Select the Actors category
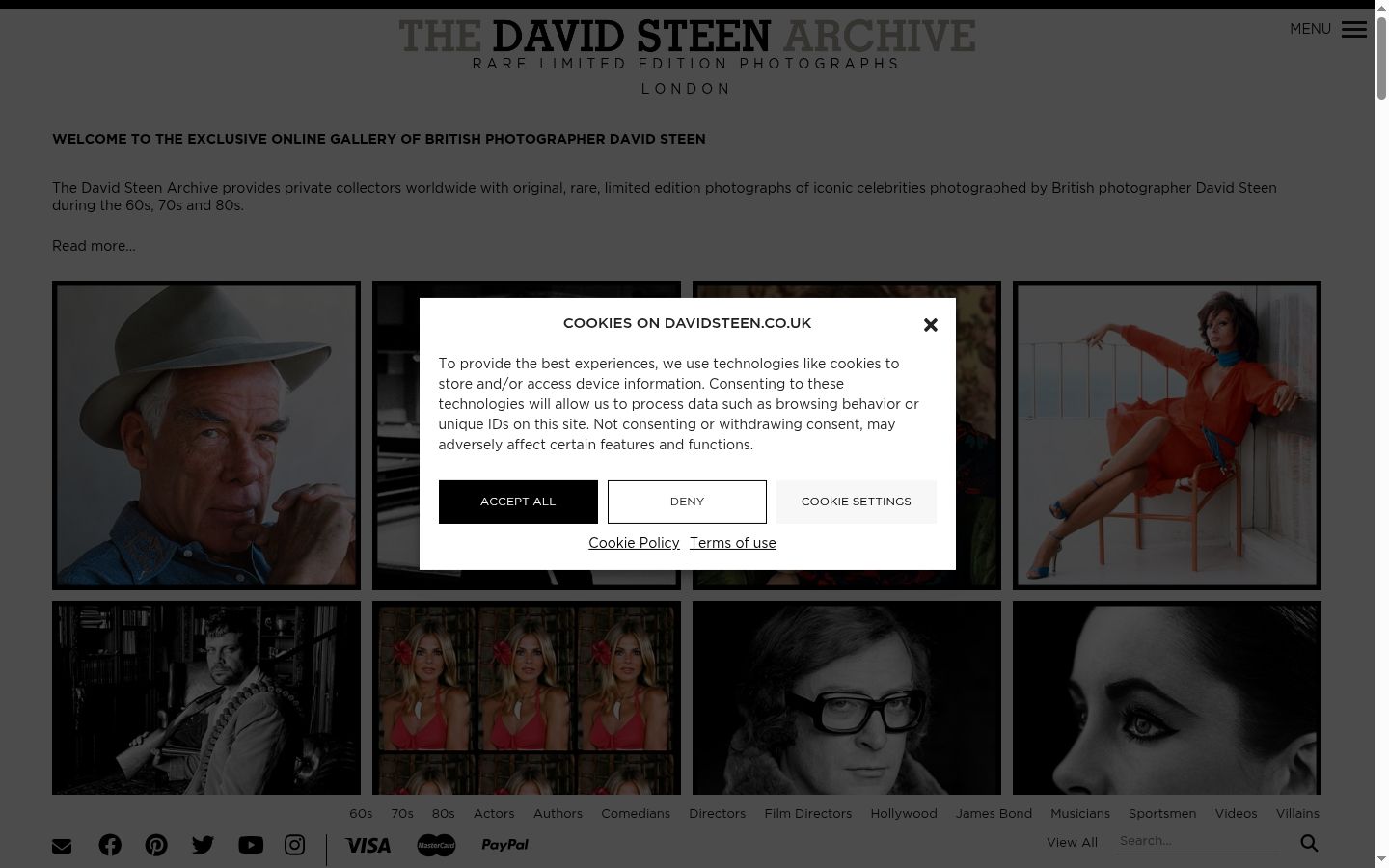 pos(494,814)
